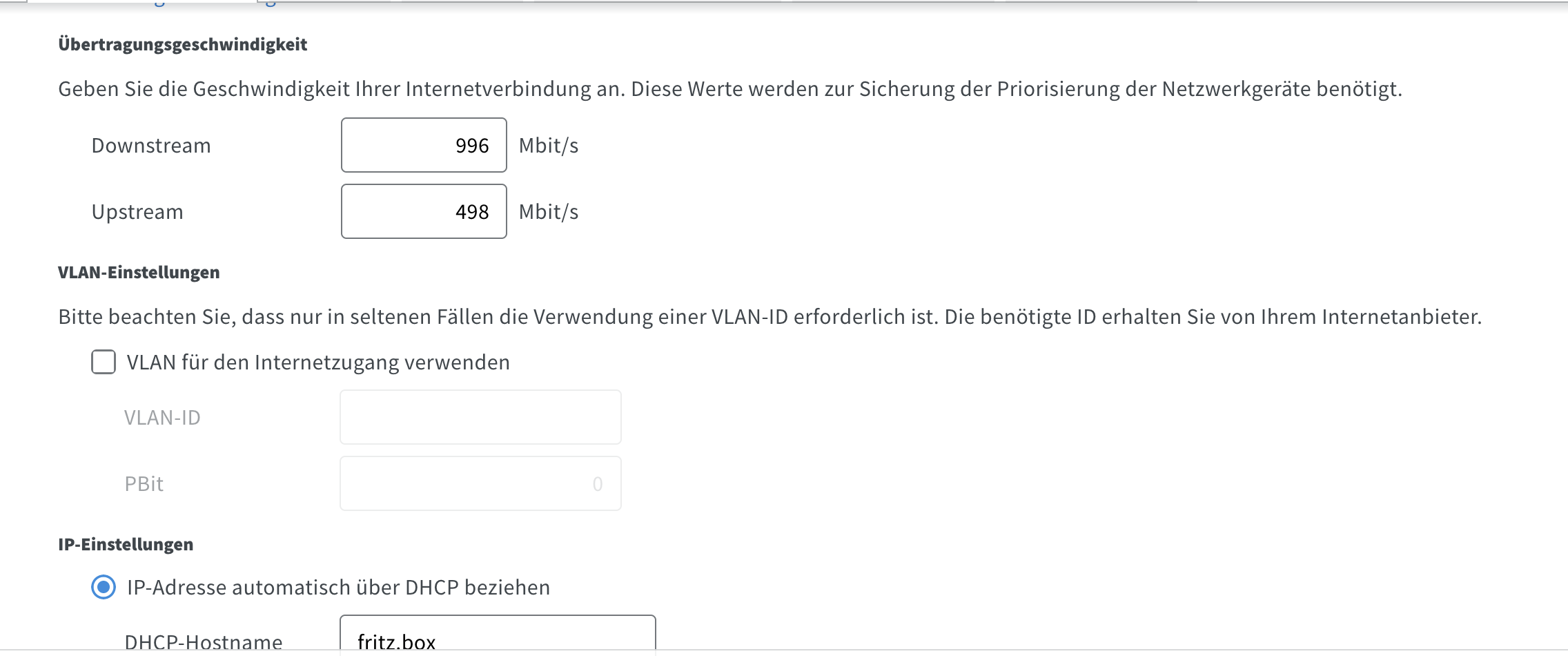Click 'IP-Adresse automatisch über DHCP beziehen' label
Image resolution: width=1568 pixels, height=656 pixels.
338,588
